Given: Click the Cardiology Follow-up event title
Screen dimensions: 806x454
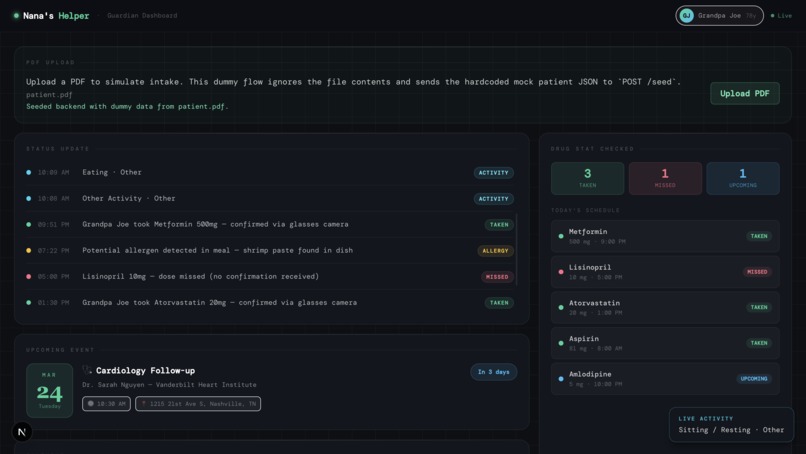Looking at the screenshot, I should 145,370.
